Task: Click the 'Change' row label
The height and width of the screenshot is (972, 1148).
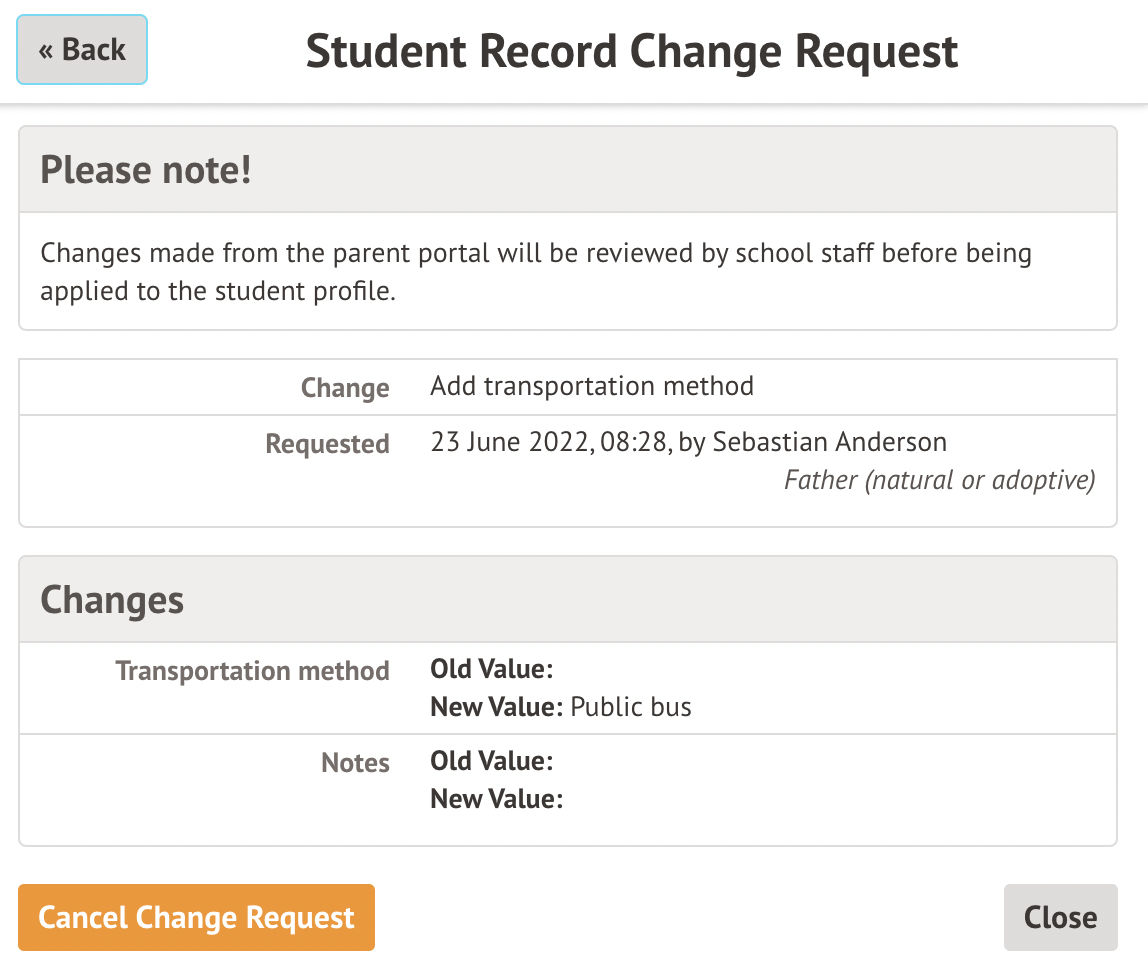Action: tap(345, 388)
